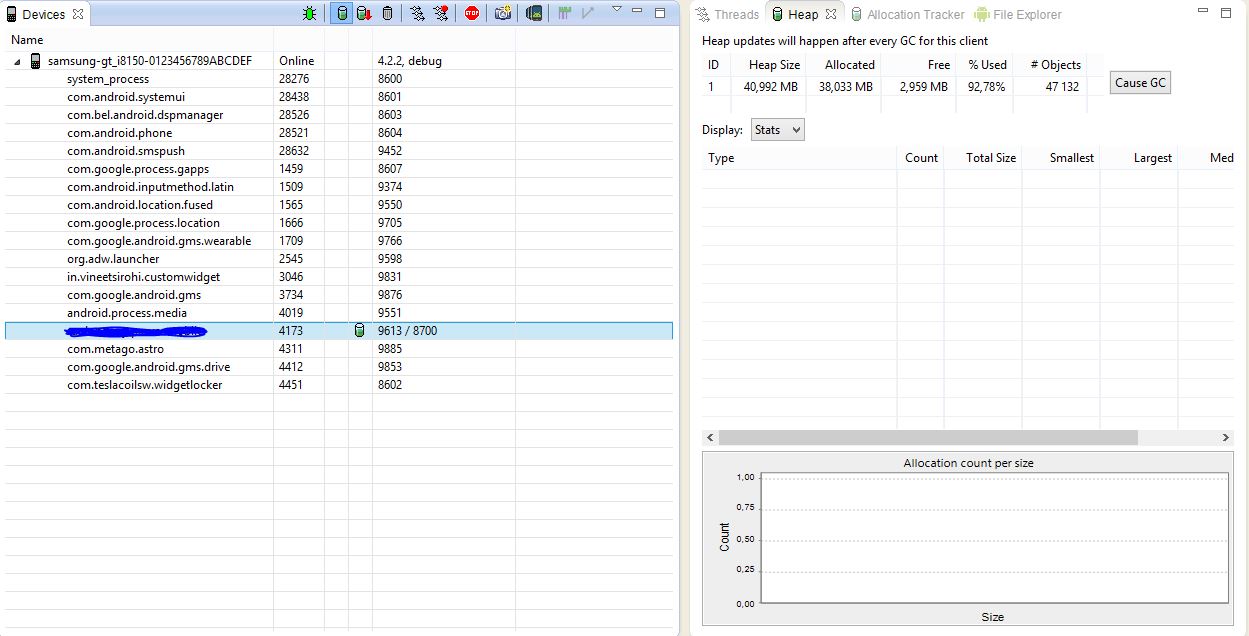Open the Devices view menu triangle
The image size is (1249, 636).
tap(617, 9)
